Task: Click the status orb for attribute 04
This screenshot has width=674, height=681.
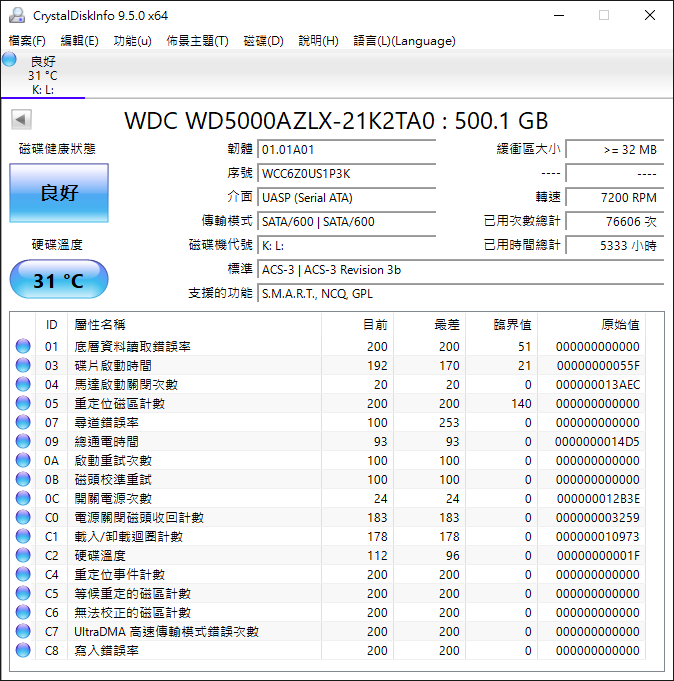Action: click(23, 384)
